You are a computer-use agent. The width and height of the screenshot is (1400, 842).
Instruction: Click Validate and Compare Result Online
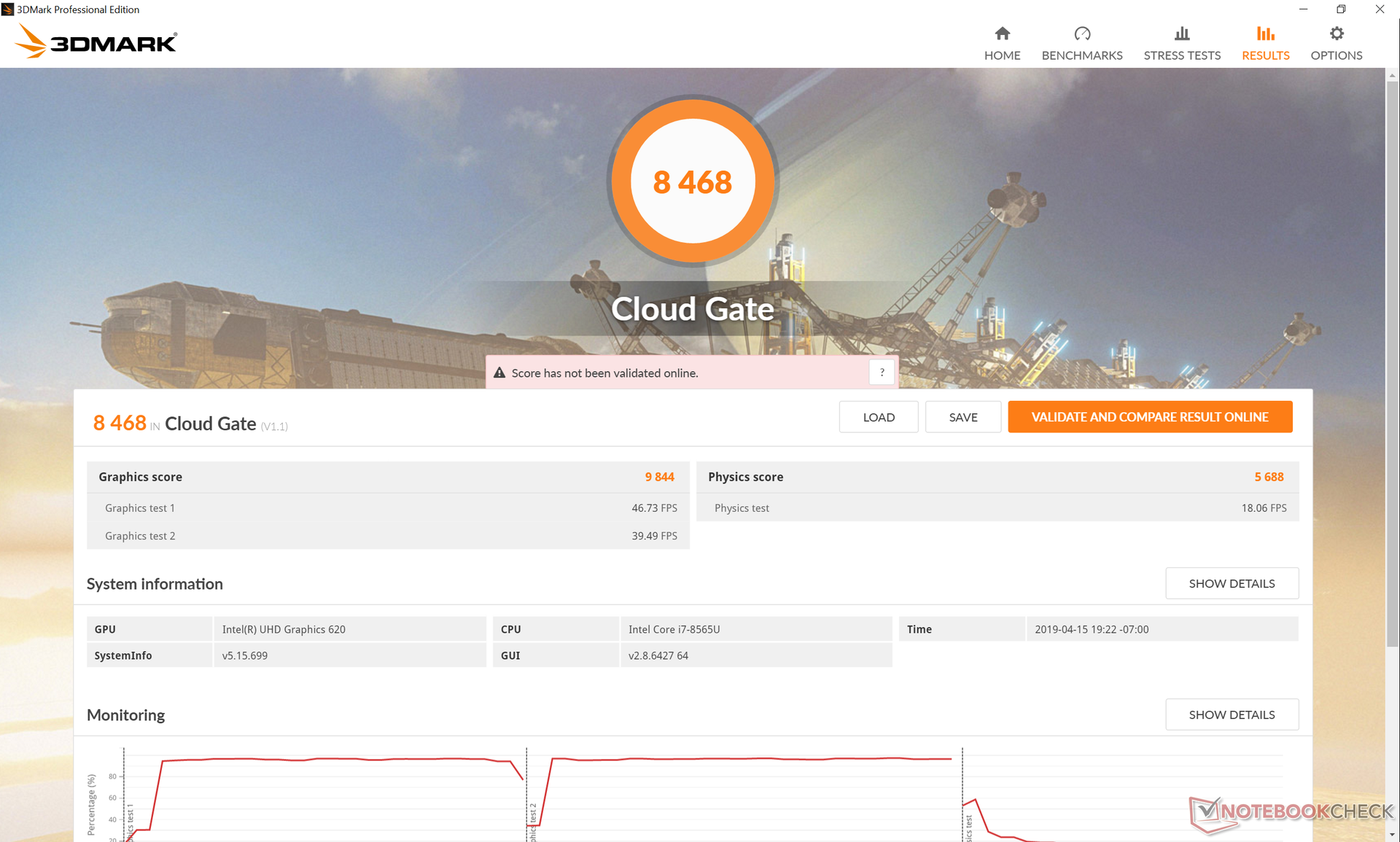[1150, 417]
